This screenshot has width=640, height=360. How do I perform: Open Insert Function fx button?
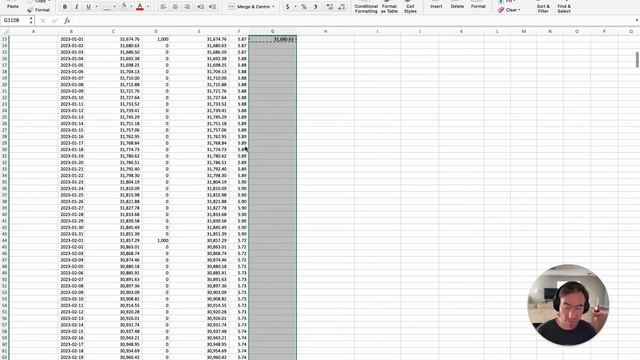click(x=67, y=20)
